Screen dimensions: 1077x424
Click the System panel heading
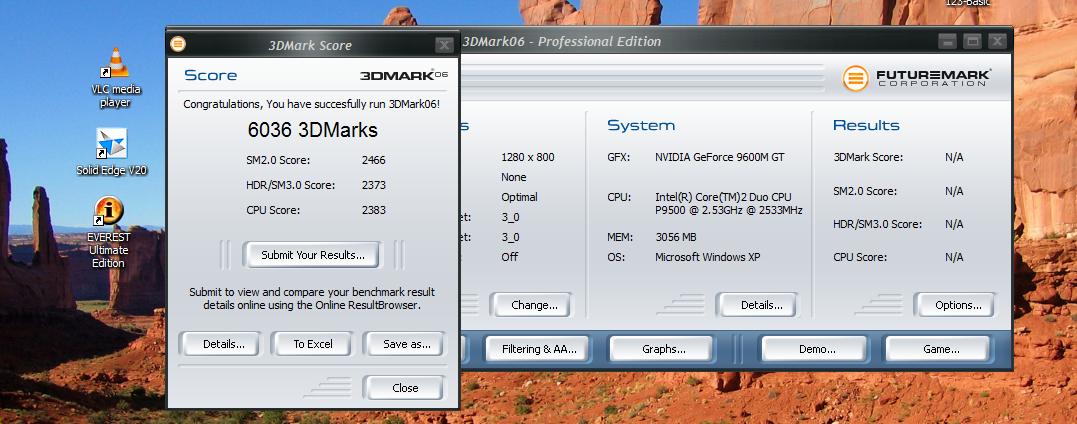(641, 126)
